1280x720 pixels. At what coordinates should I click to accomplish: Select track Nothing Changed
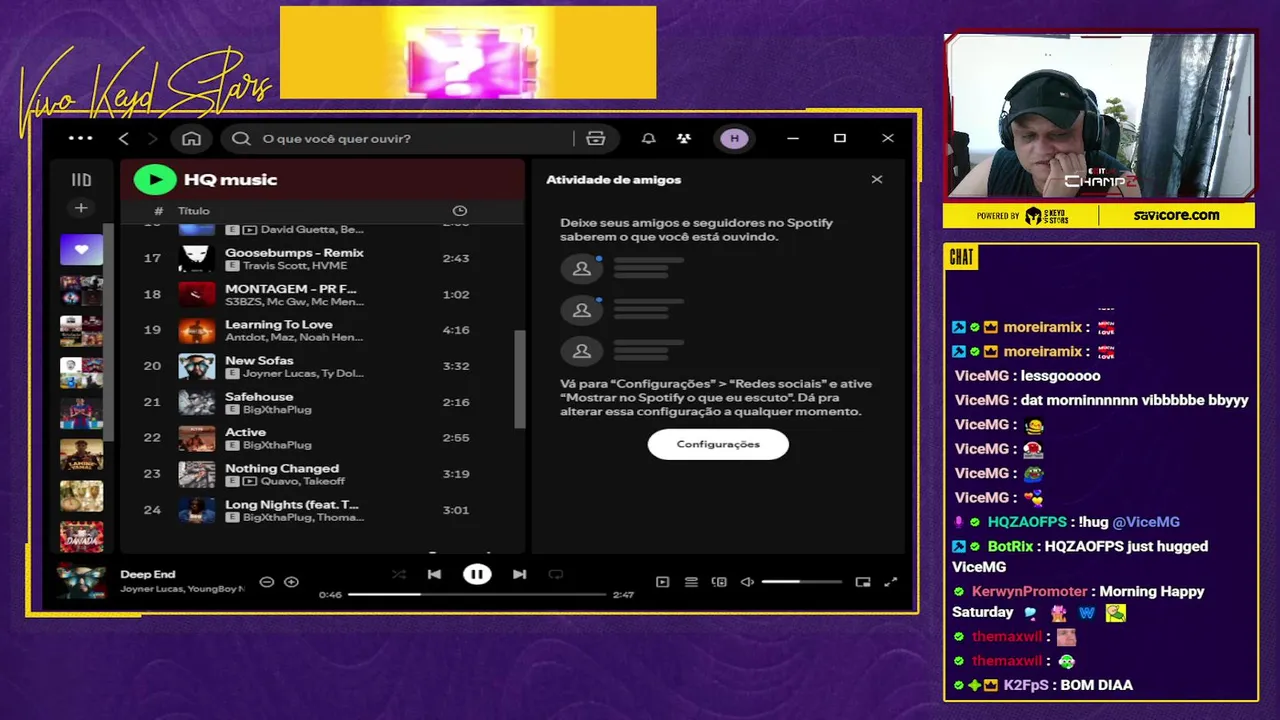click(282, 469)
